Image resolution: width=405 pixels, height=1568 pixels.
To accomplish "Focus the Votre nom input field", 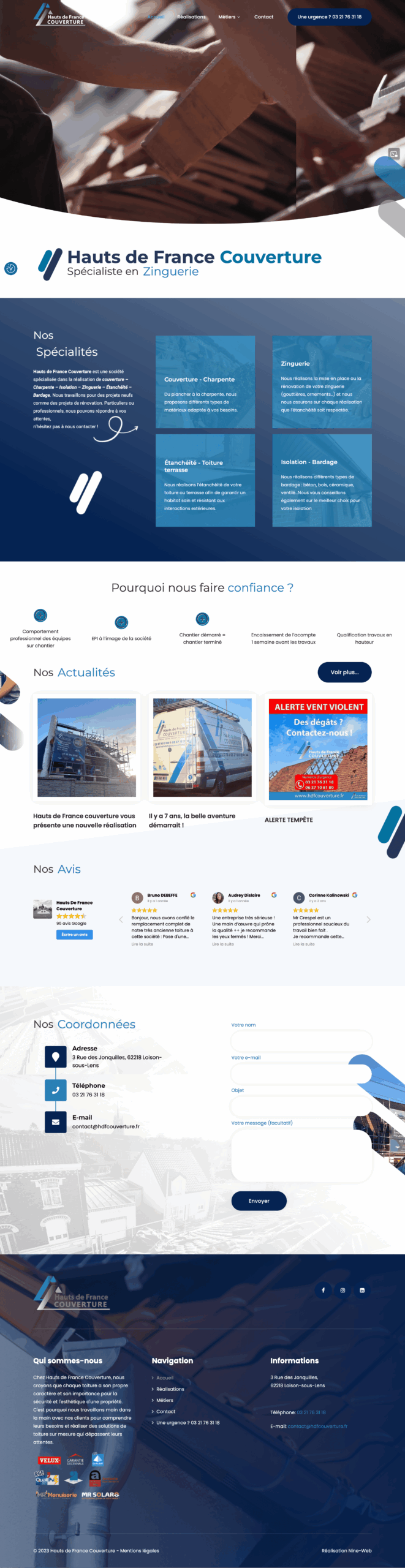I will (301, 1041).
